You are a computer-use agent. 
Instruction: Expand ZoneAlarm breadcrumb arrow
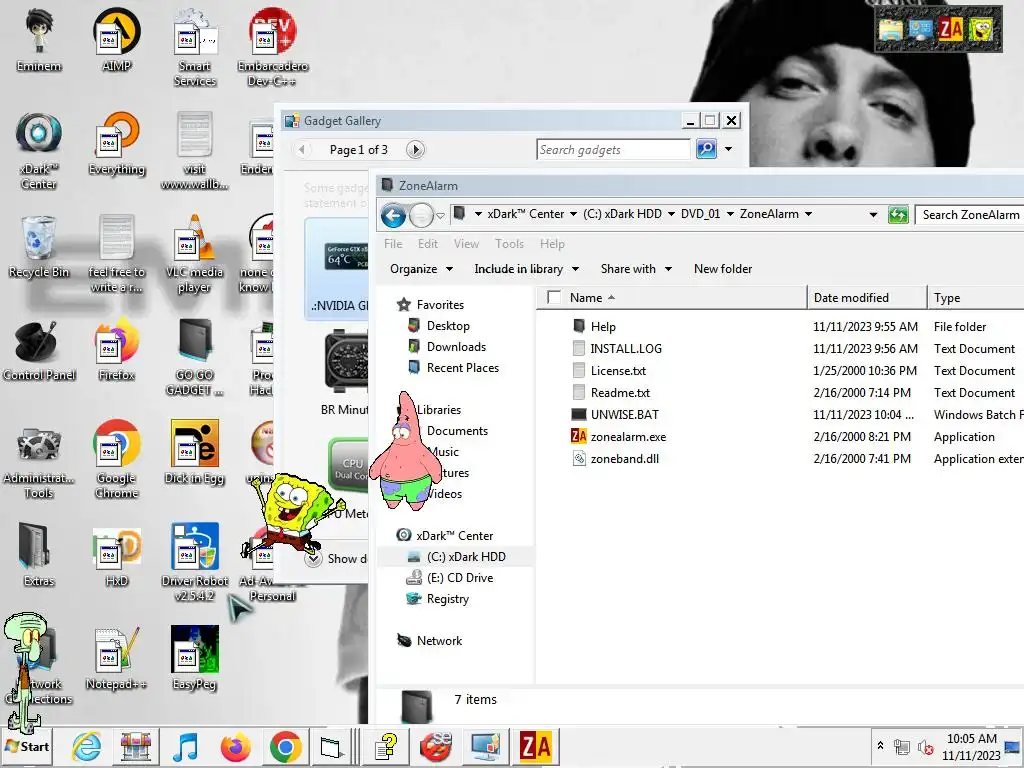point(808,214)
